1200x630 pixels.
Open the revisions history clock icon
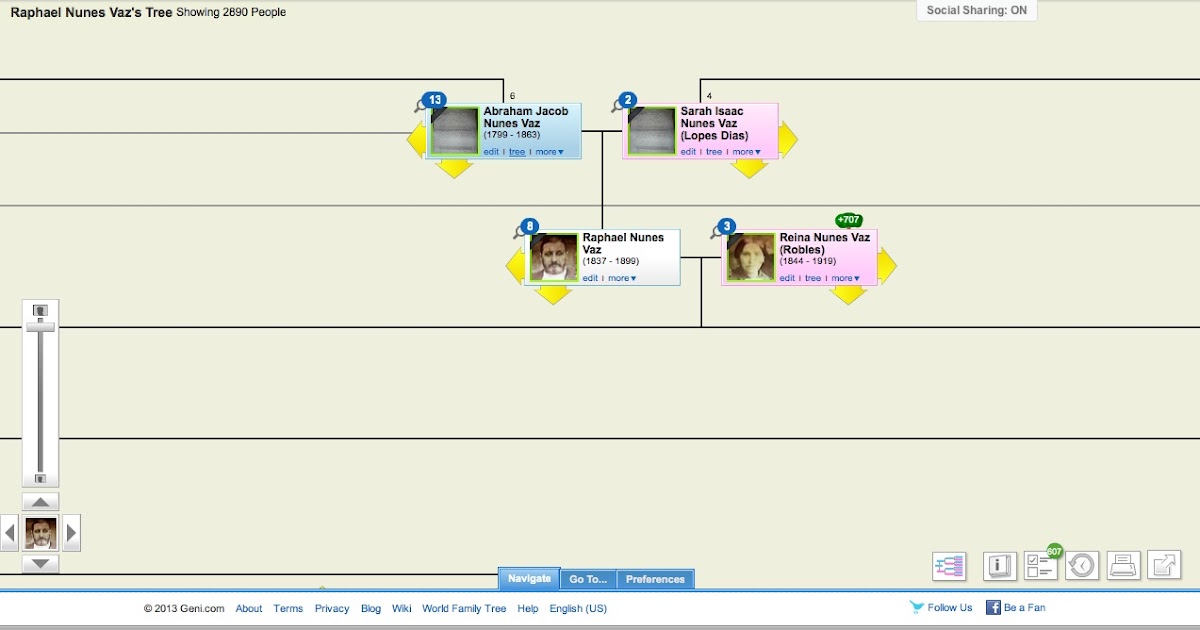coord(1081,565)
